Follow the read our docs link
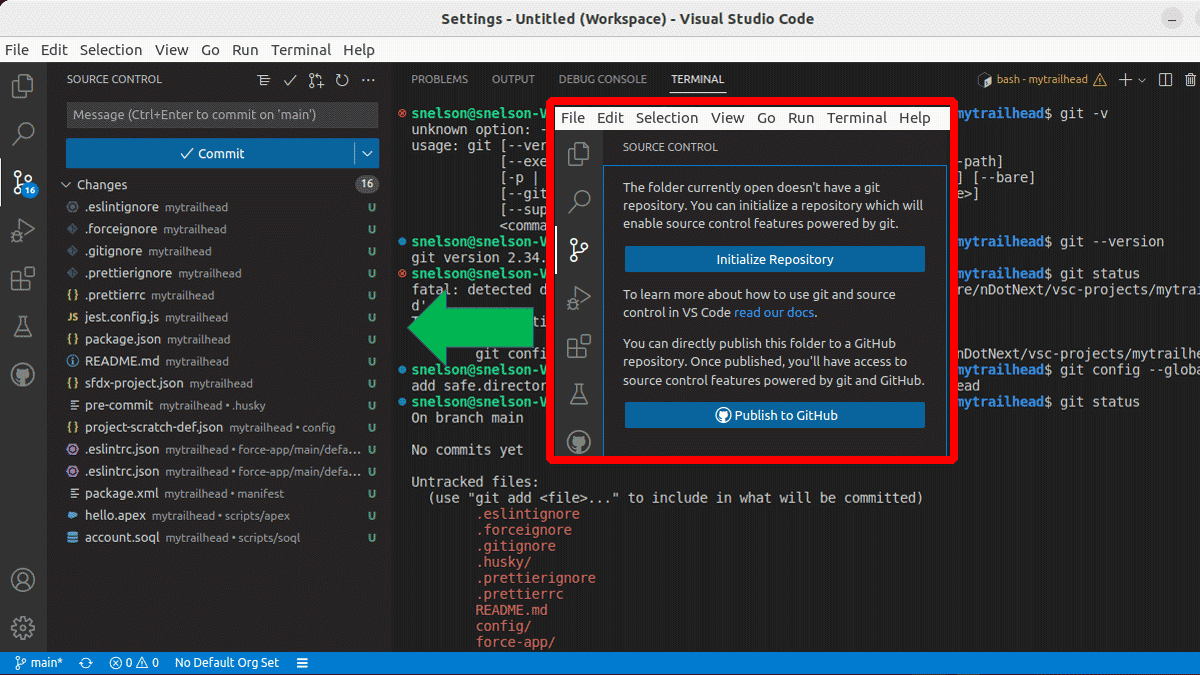1200x675 pixels. [x=775, y=312]
